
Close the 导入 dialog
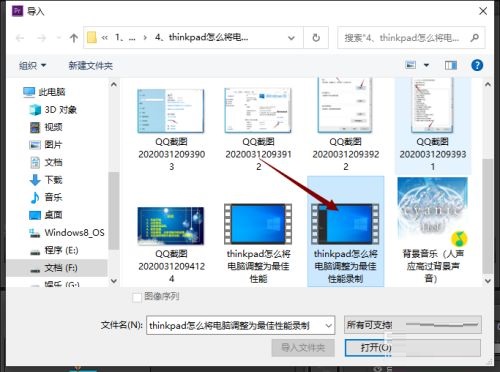(x=483, y=11)
